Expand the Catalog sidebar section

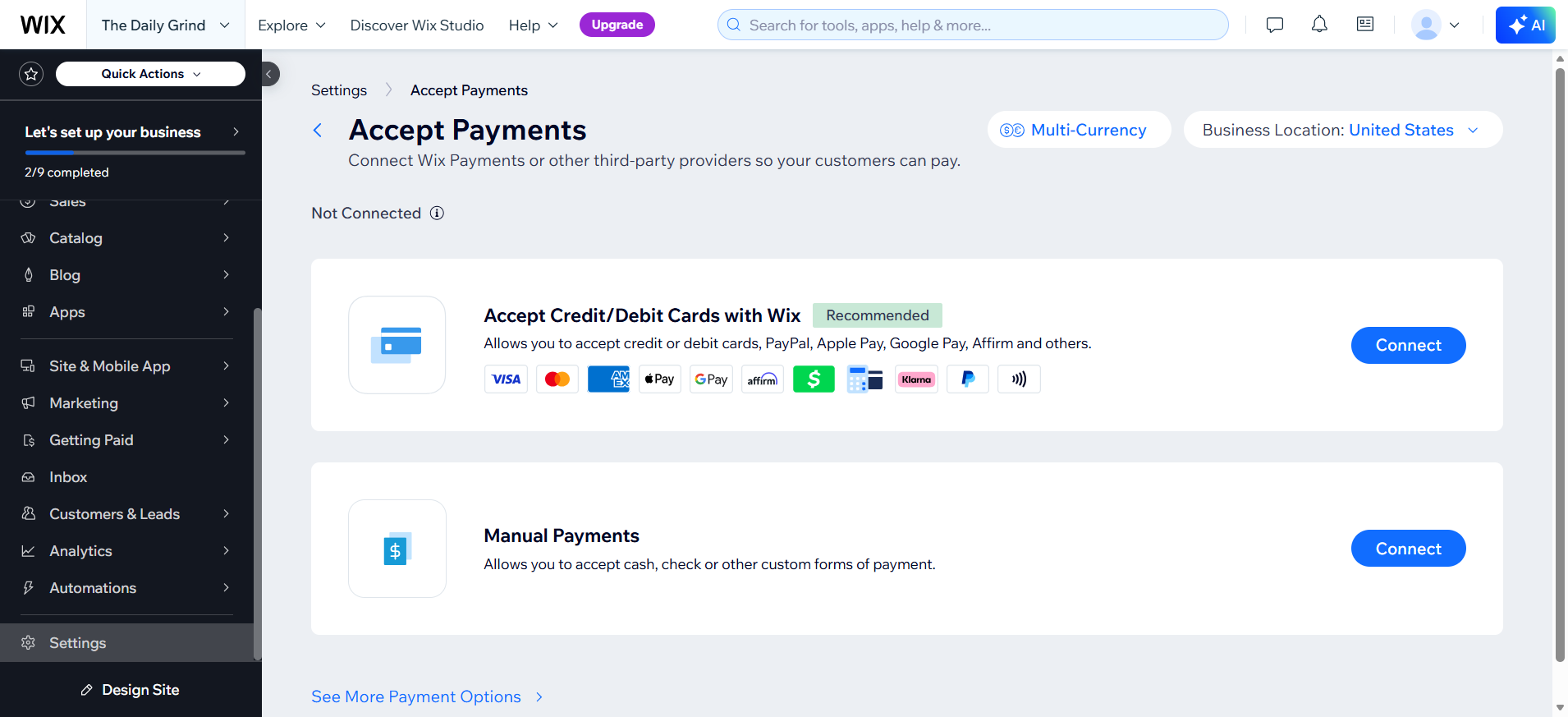pyautogui.click(x=126, y=238)
